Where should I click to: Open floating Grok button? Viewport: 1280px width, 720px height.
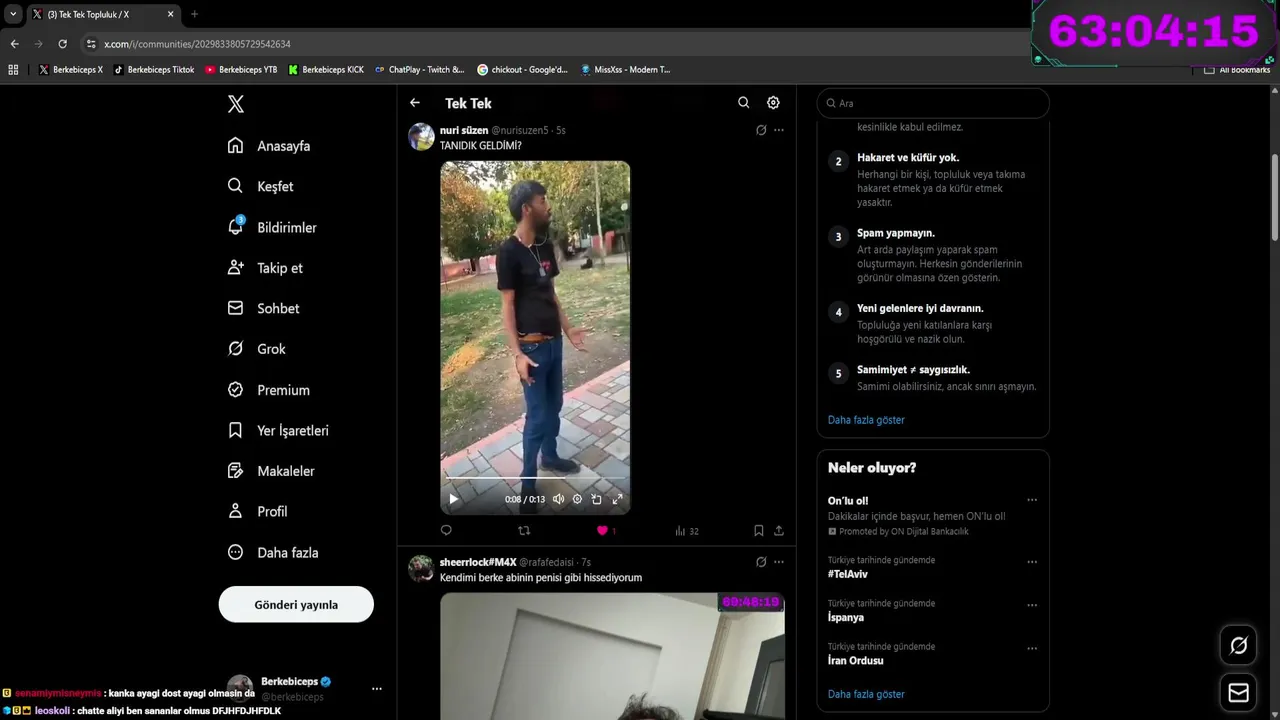(1238, 646)
